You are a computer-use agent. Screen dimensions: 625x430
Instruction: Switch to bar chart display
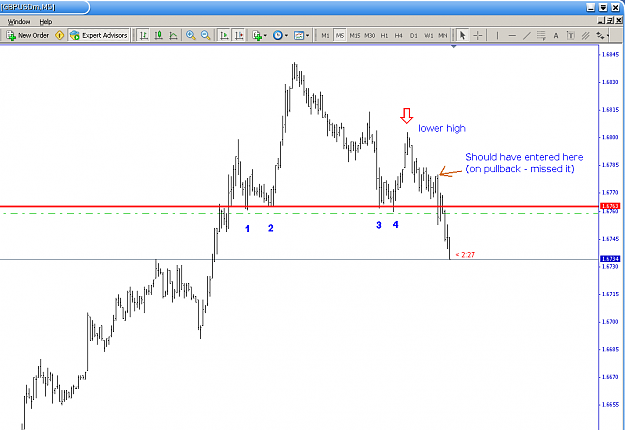click(x=144, y=35)
